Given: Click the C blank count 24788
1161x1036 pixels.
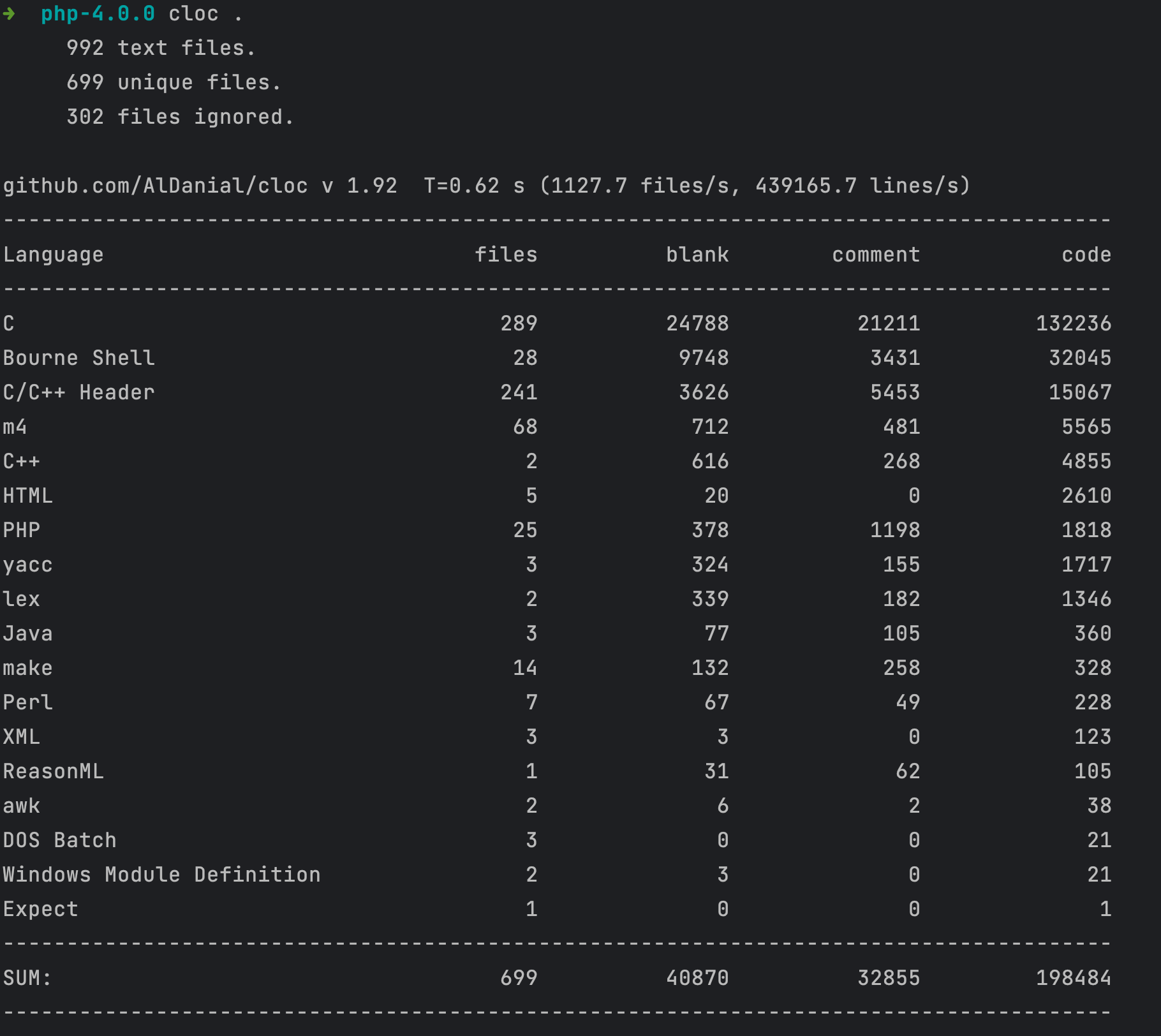Looking at the screenshot, I should coord(697,323).
